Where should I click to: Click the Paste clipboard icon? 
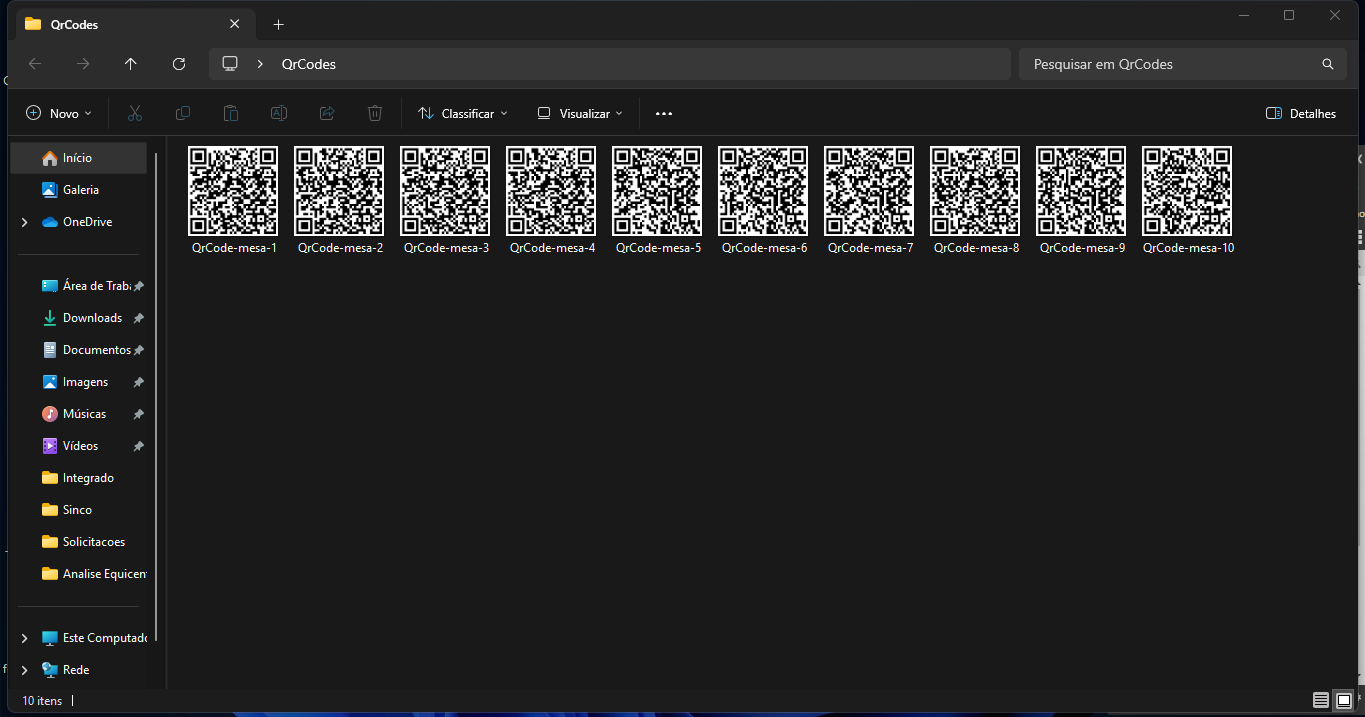[x=231, y=114]
